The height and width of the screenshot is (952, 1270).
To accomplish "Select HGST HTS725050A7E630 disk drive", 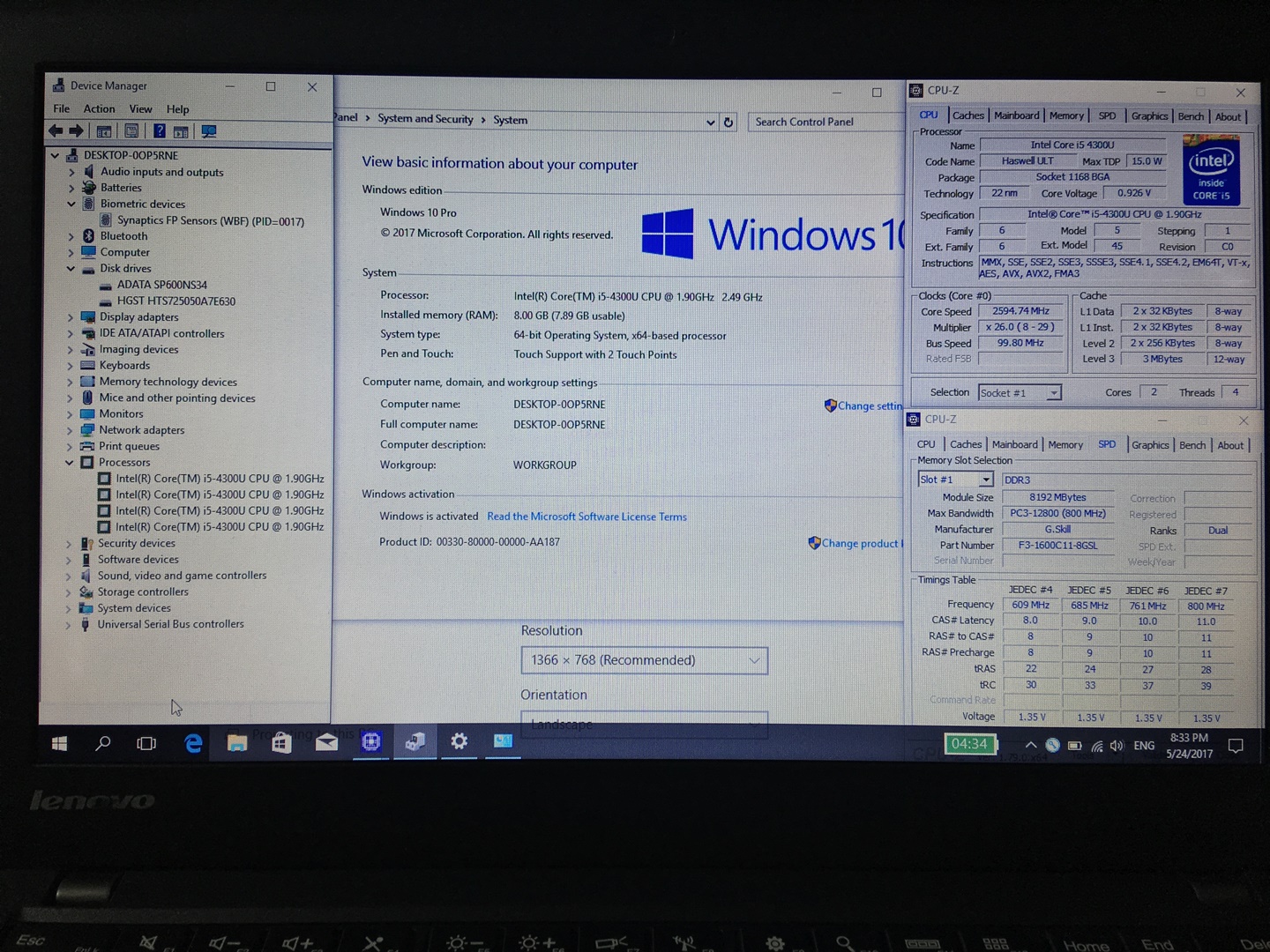I will pos(176,301).
